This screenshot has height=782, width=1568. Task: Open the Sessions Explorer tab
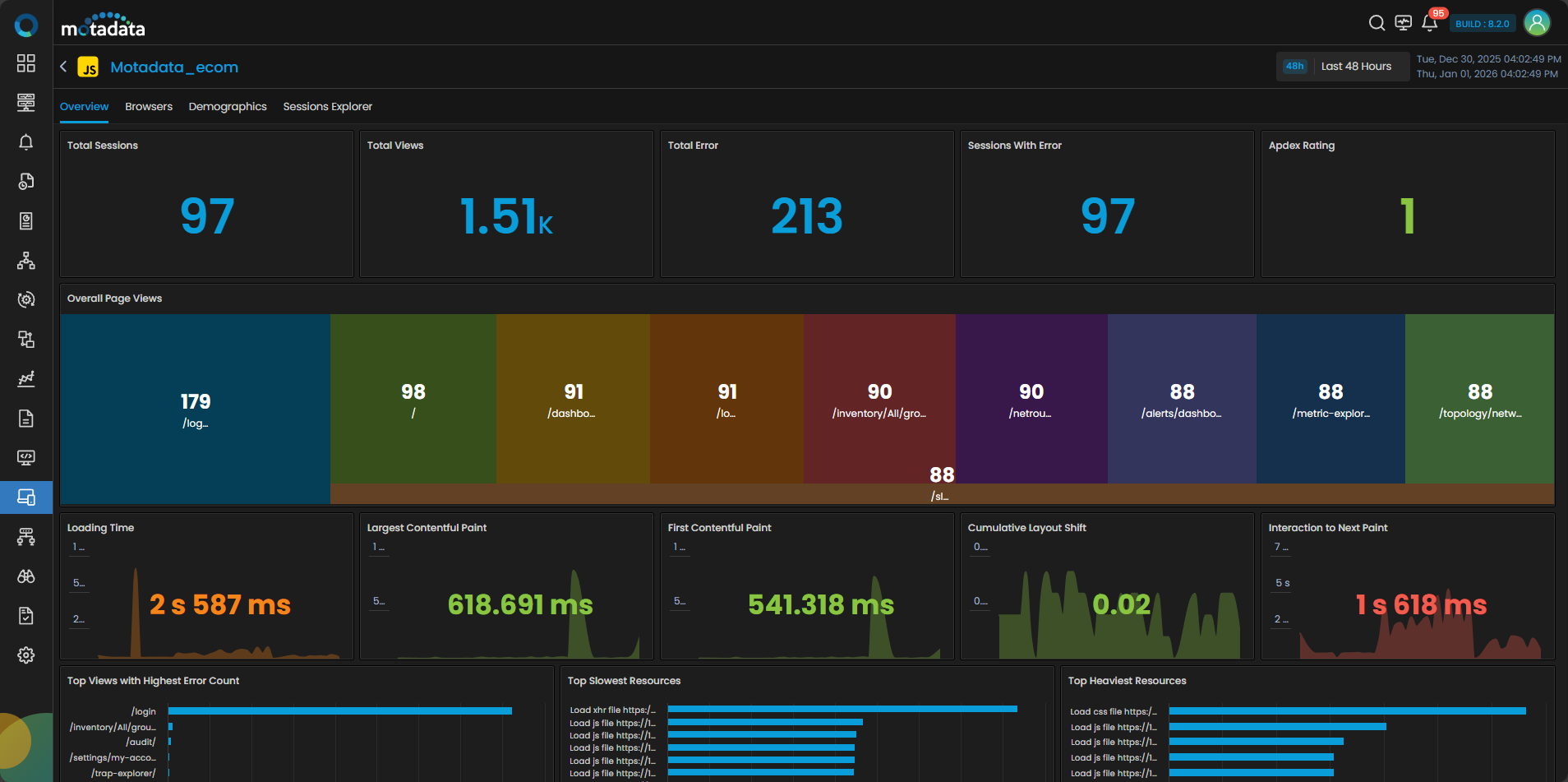[x=327, y=107]
